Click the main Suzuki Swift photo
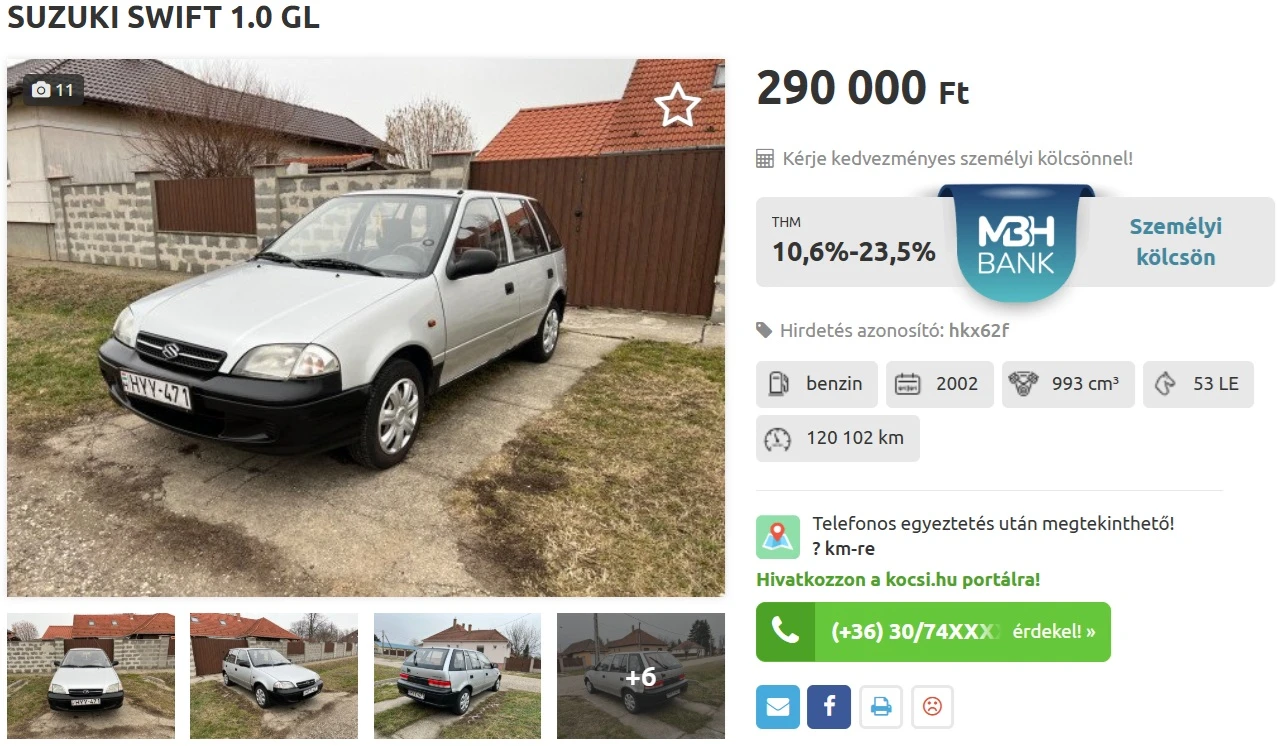1287x746 pixels. (x=366, y=328)
